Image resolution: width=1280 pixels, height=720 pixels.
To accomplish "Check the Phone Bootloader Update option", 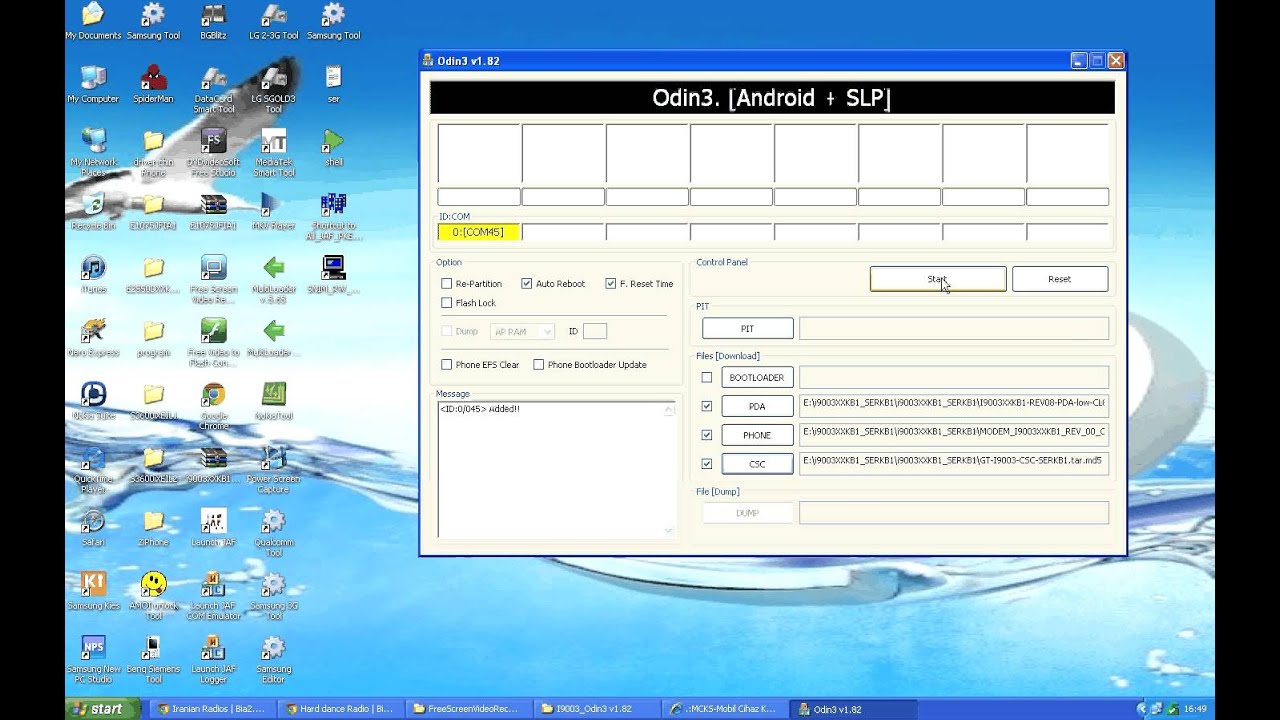I will coord(539,365).
